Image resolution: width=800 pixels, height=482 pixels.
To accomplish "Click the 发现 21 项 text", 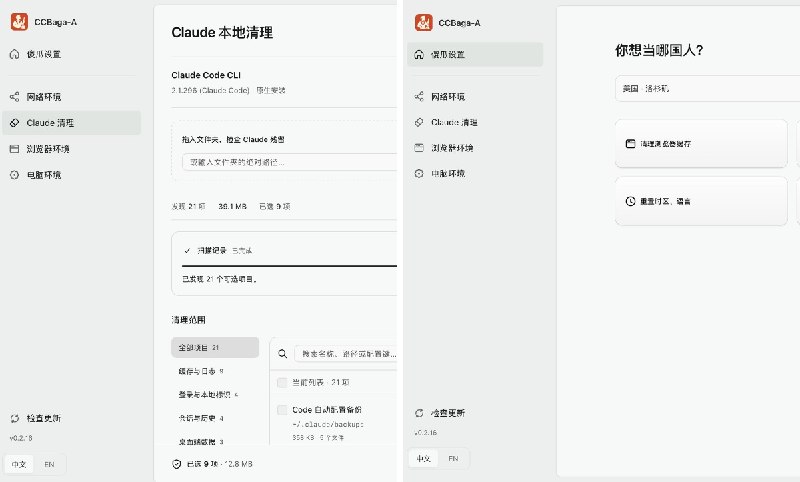I will tap(188, 207).
